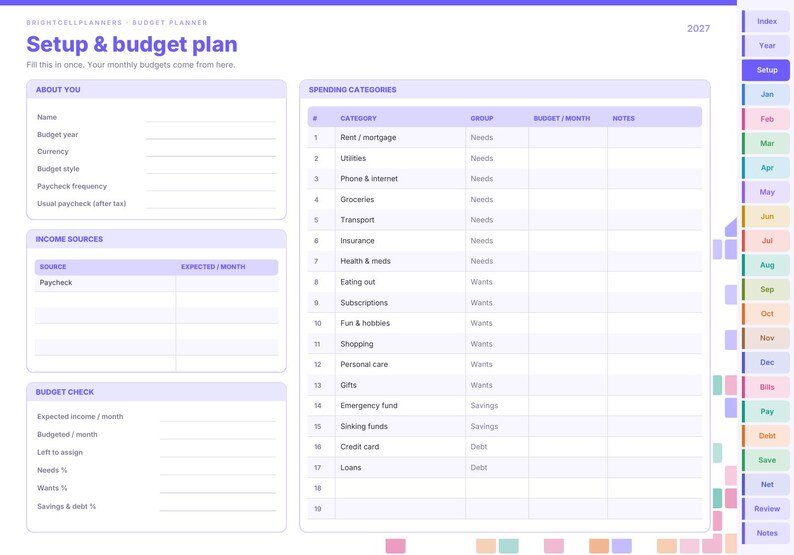The height and width of the screenshot is (555, 794).
Task: Click the budget cell for Groceries
Action: click(568, 200)
